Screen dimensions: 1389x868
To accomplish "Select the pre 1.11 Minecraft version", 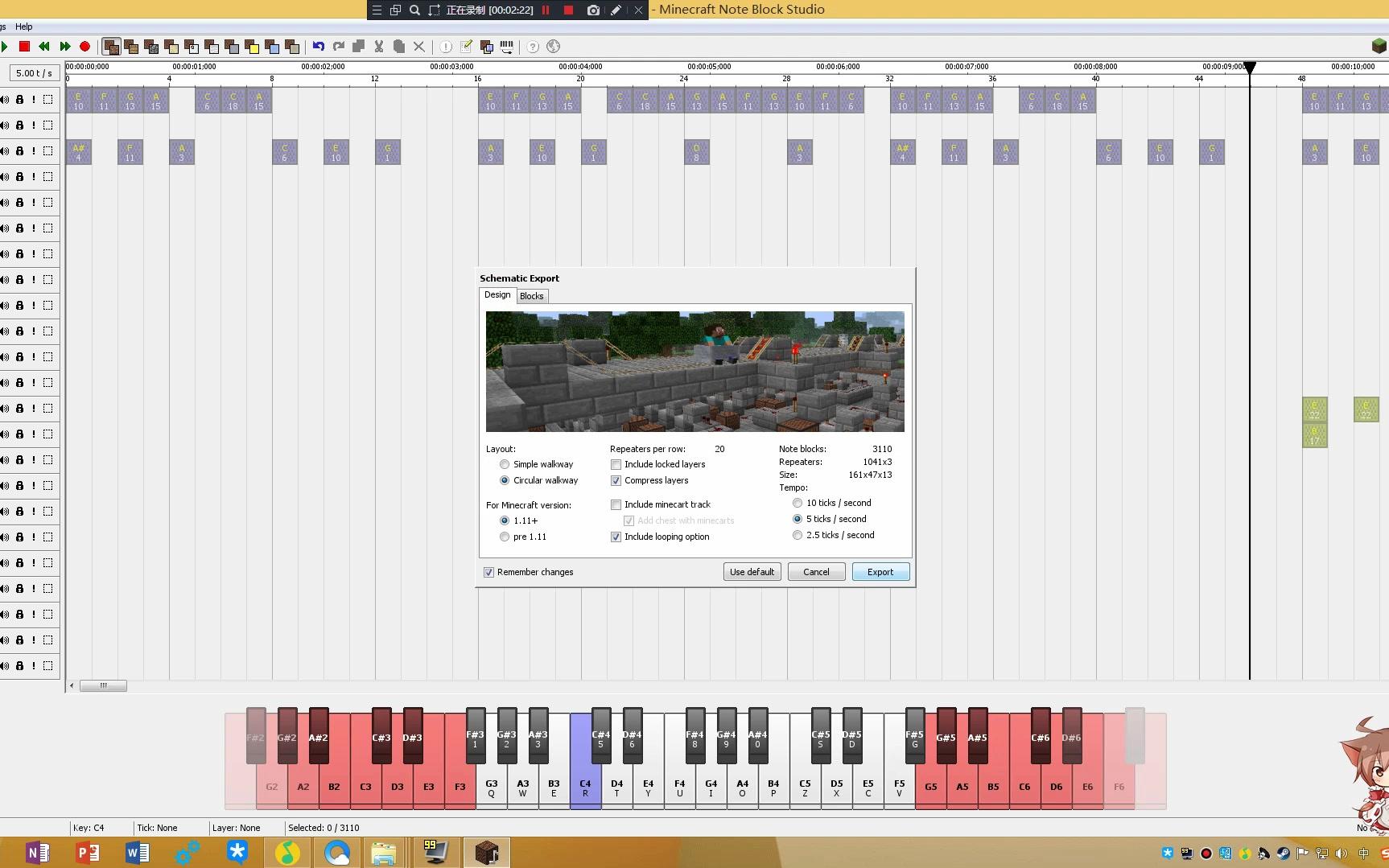I will coord(505,537).
